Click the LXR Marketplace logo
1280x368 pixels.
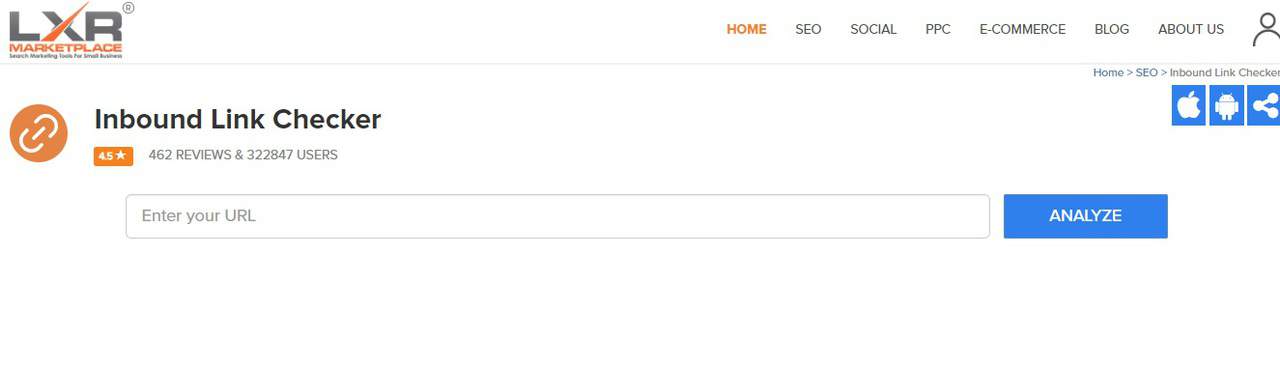coord(70,31)
